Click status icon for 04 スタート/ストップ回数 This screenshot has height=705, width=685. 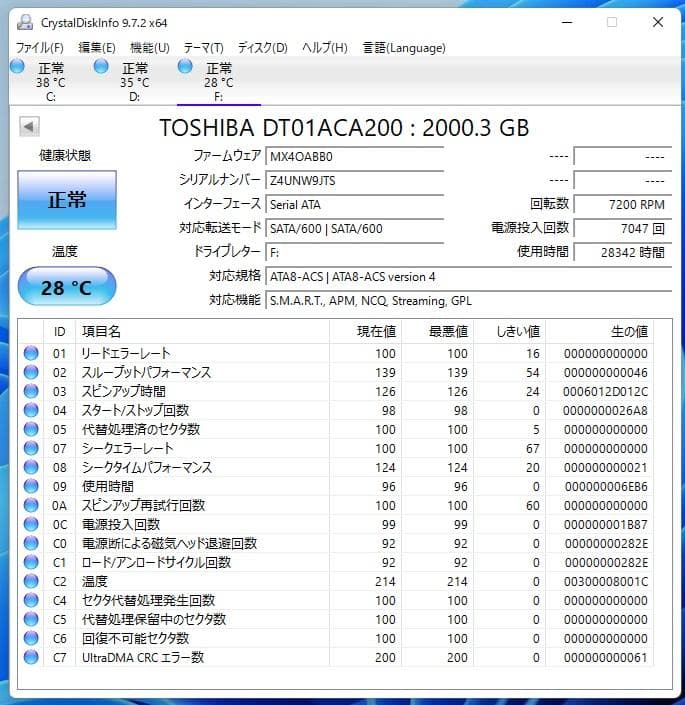pos(31,410)
